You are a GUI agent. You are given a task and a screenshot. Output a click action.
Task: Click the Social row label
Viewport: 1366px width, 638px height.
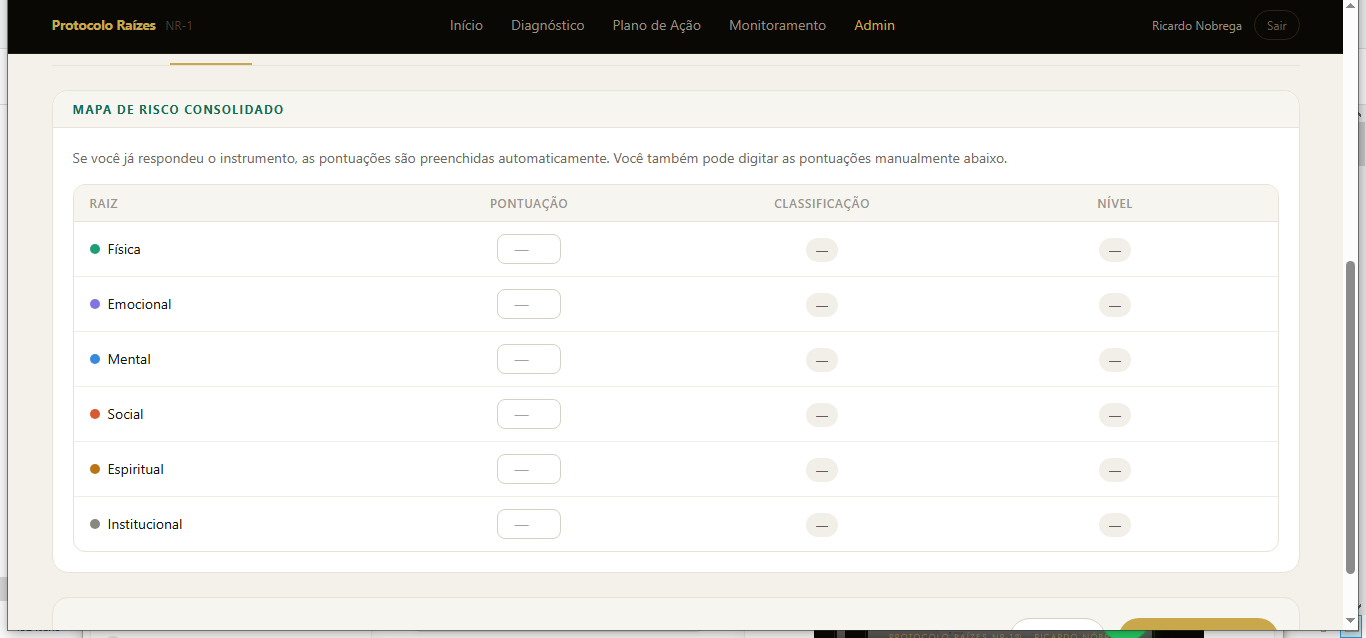tap(125, 414)
